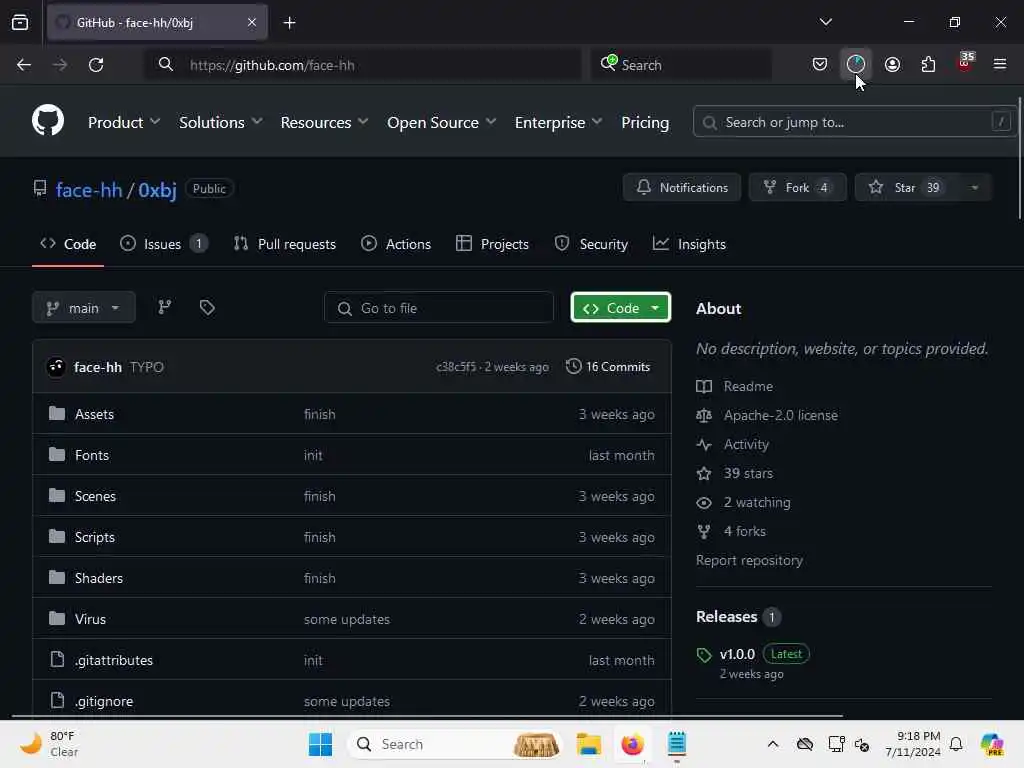
Task: Click the Go to file field
Action: [x=439, y=308]
